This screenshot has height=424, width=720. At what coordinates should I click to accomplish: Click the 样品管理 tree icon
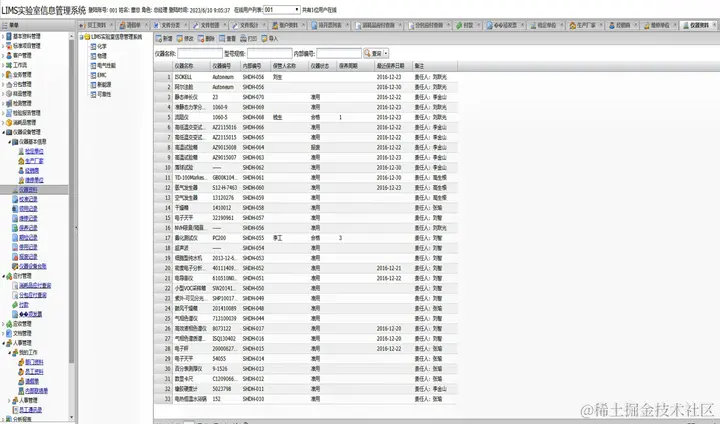click(9, 94)
